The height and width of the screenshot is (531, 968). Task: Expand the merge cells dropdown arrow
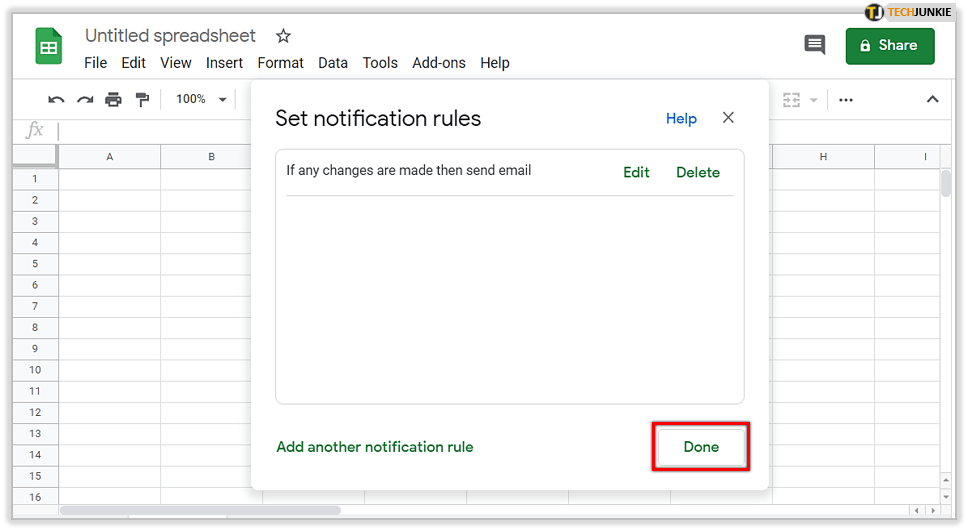pyautogui.click(x=814, y=100)
